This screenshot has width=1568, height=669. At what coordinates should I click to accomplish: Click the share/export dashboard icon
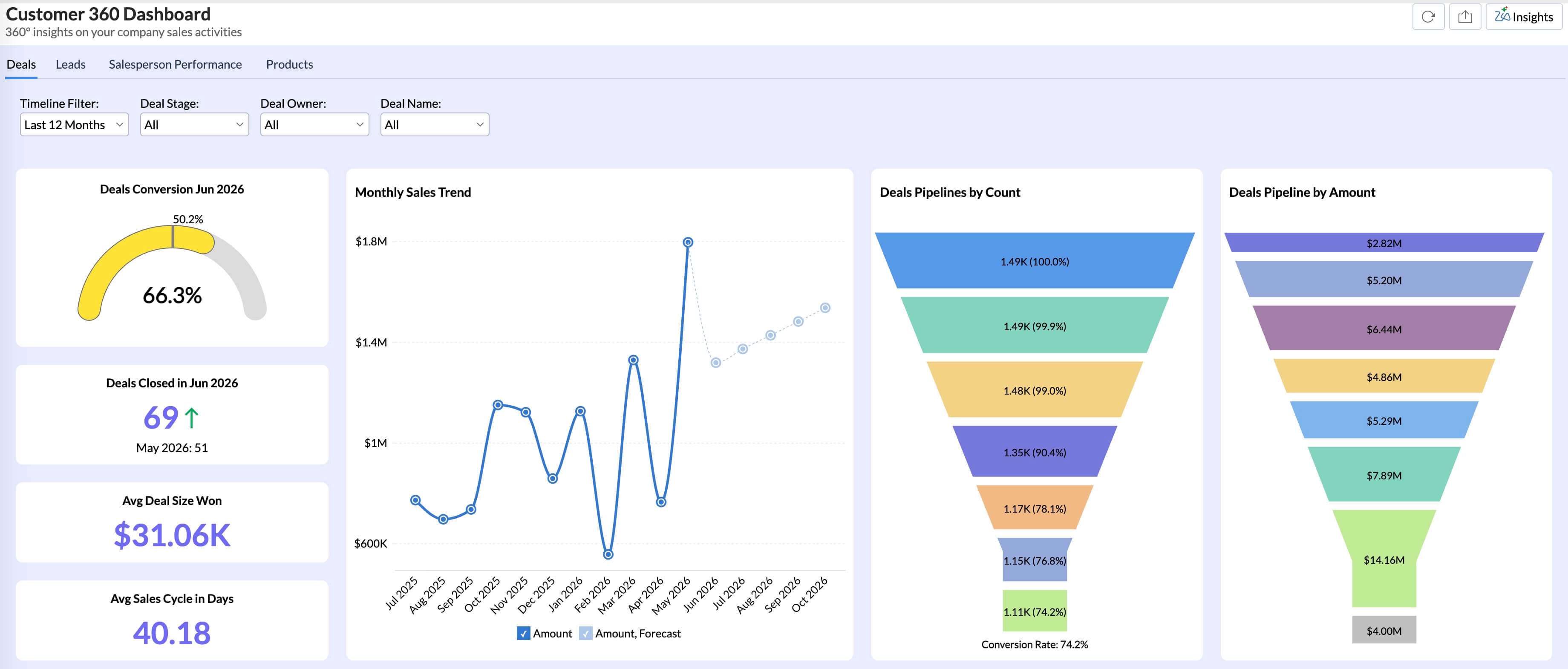click(1464, 17)
